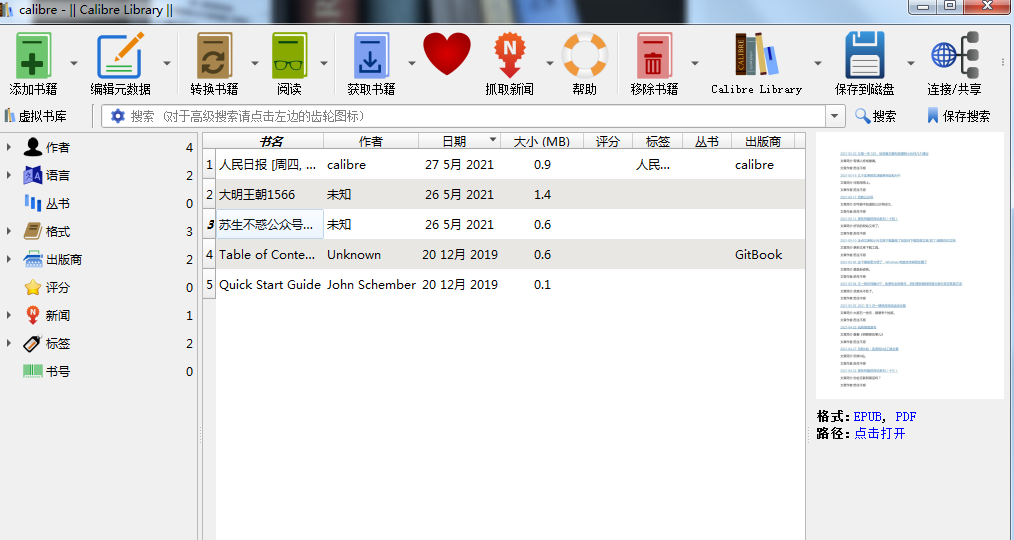Select book row 人民日报 [周四, ...
The height and width of the screenshot is (540, 1014).
[x=504, y=165]
